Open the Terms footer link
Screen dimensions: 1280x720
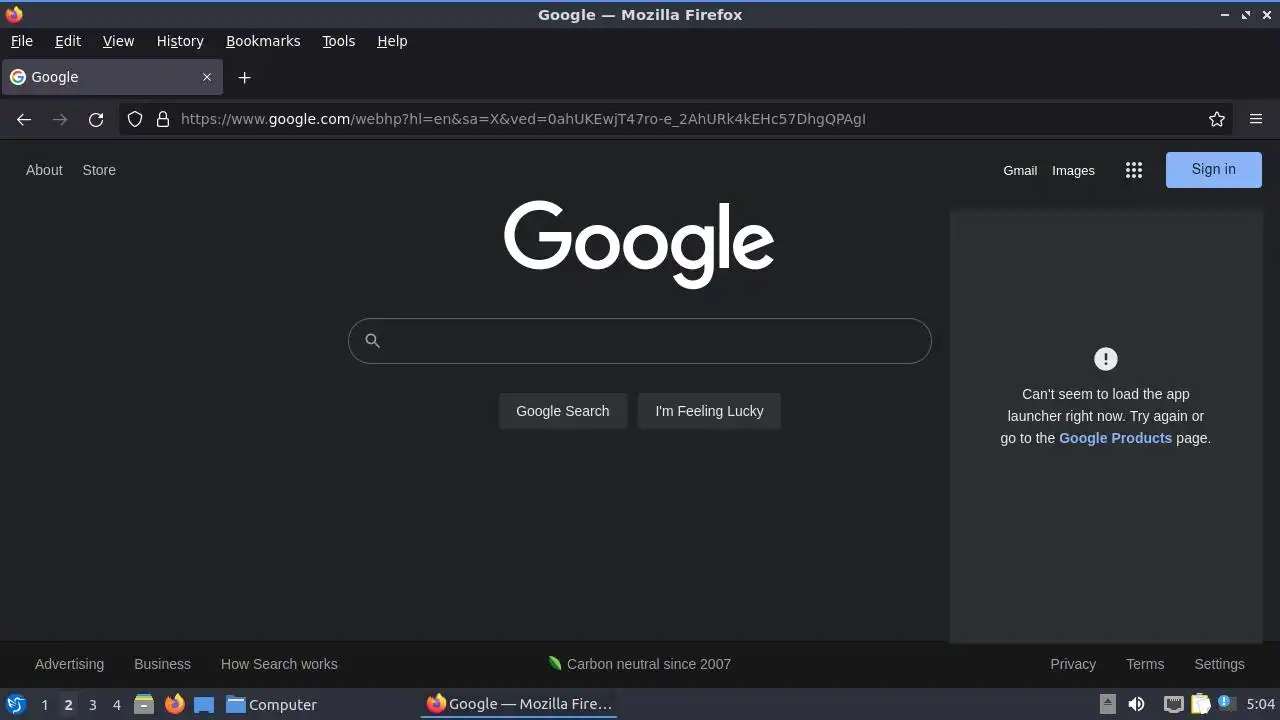pos(1145,664)
